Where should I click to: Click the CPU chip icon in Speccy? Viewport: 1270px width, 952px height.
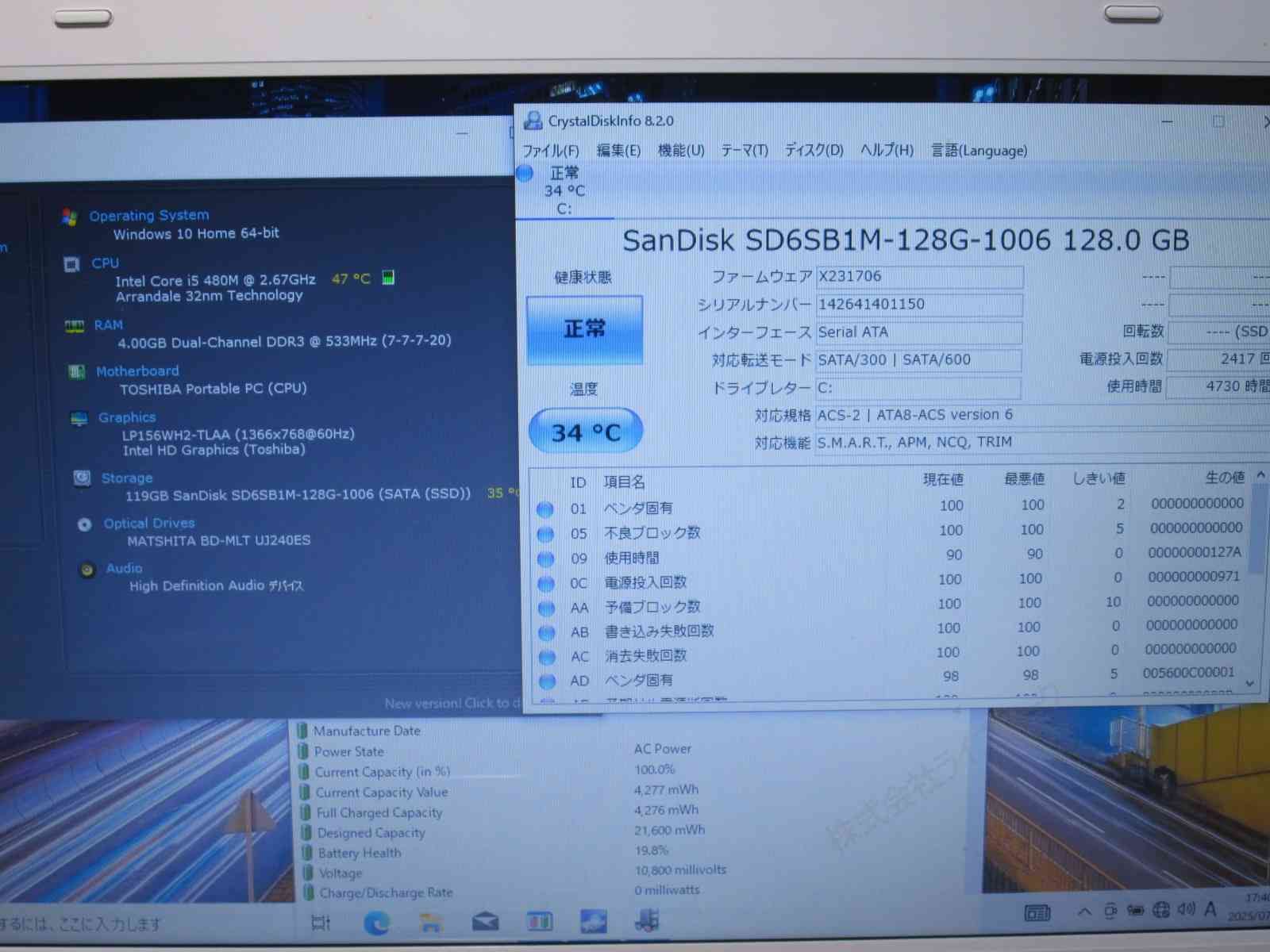click(x=72, y=264)
